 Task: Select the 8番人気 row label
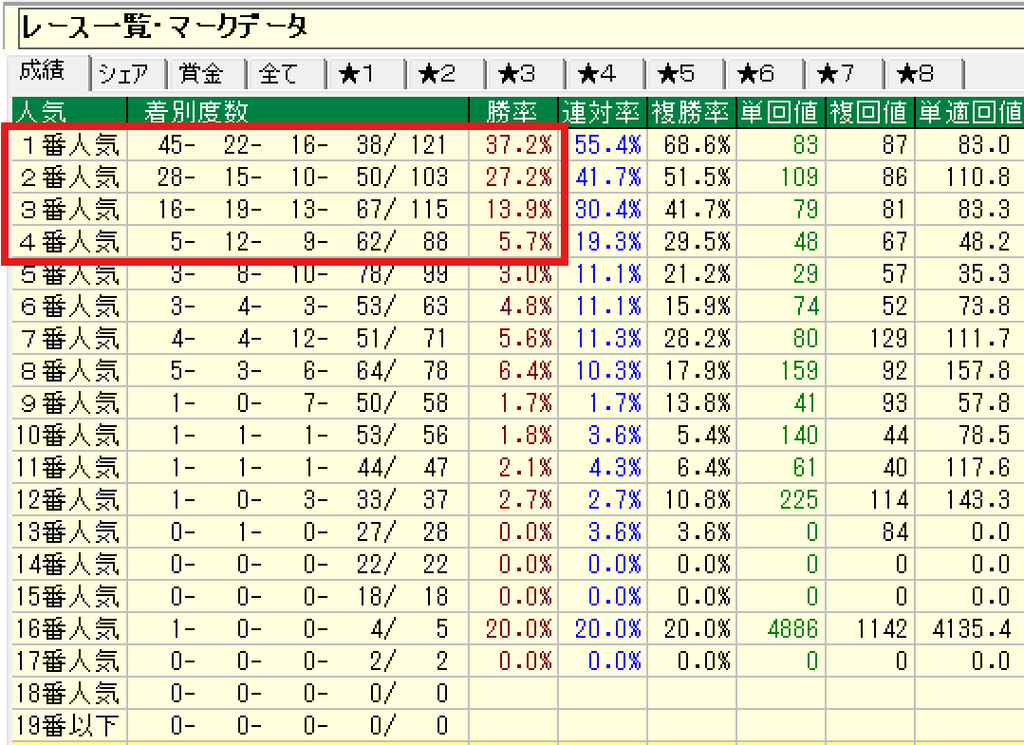point(70,371)
